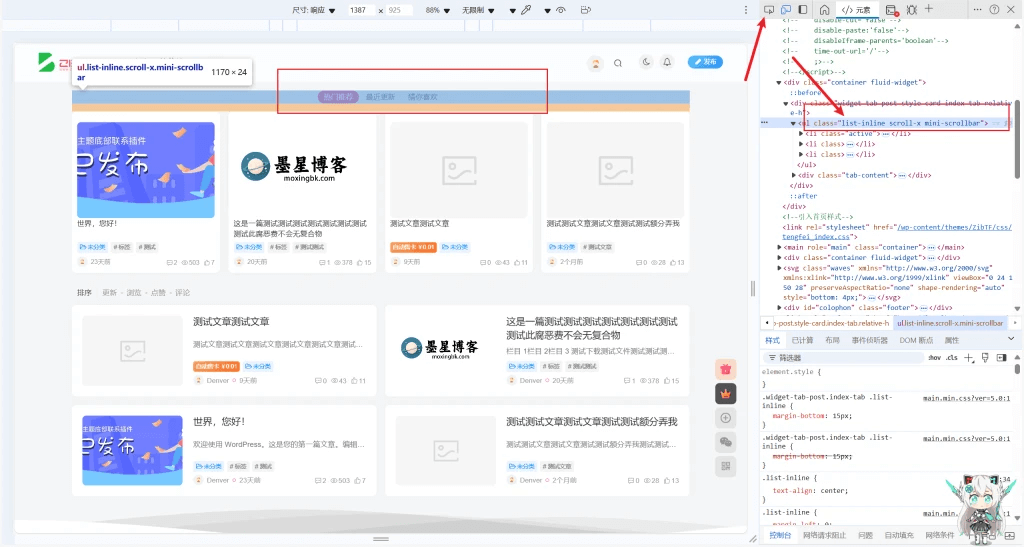Activate the inspect element picker icon

[769, 9]
